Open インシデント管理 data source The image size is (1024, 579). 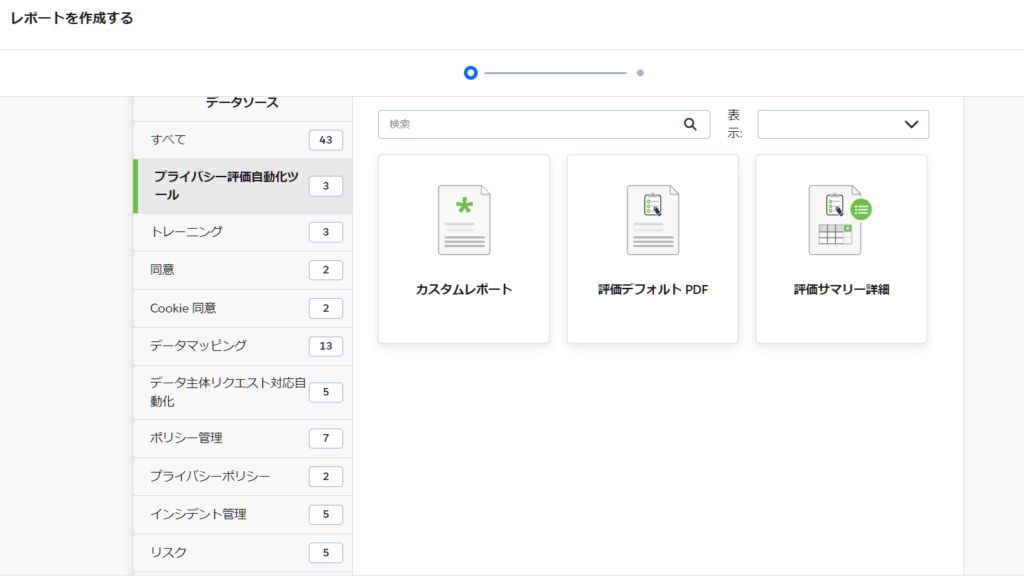click(x=242, y=514)
